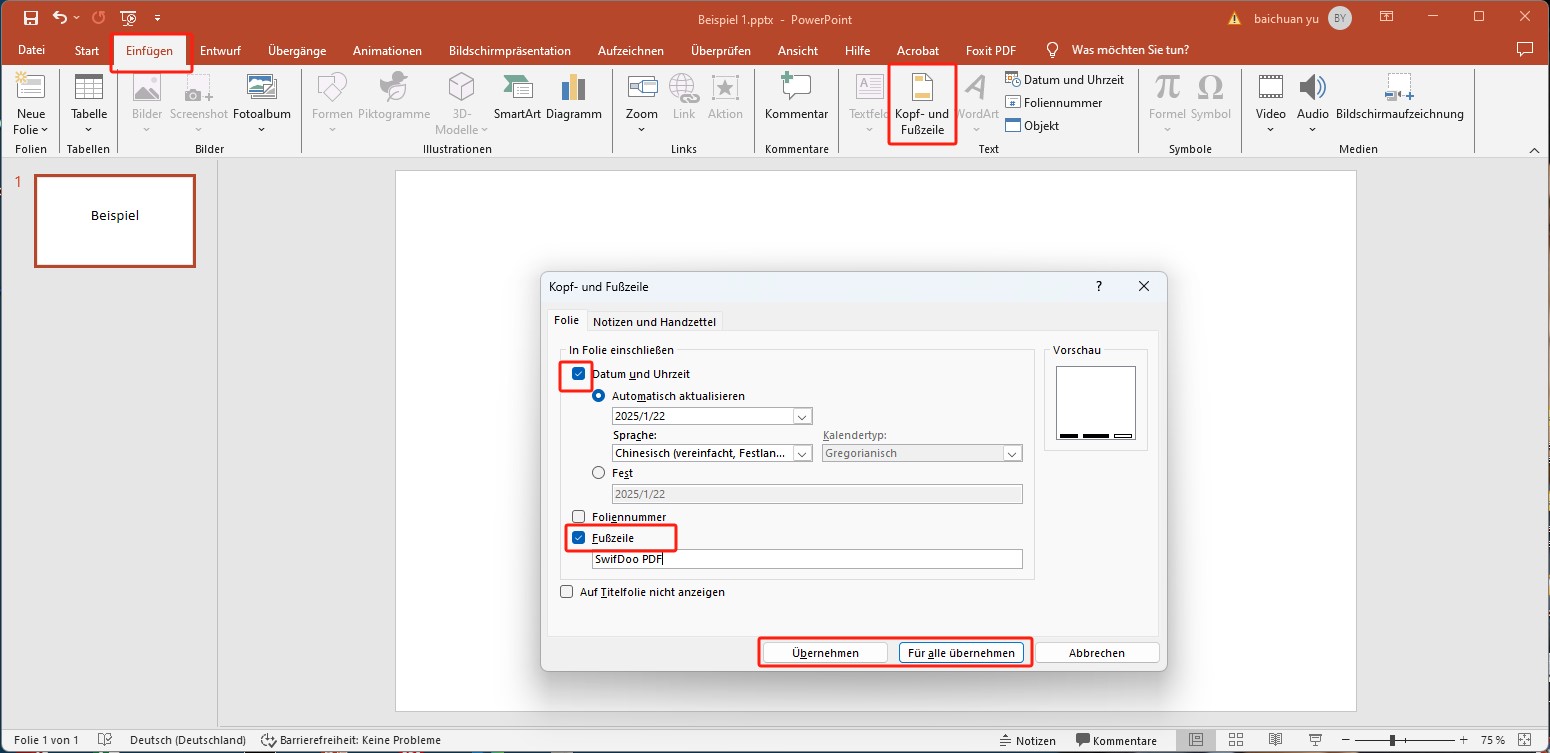The width and height of the screenshot is (1550, 753).
Task: Click the Redo icon in quick access toolbar
Action: [x=98, y=18]
